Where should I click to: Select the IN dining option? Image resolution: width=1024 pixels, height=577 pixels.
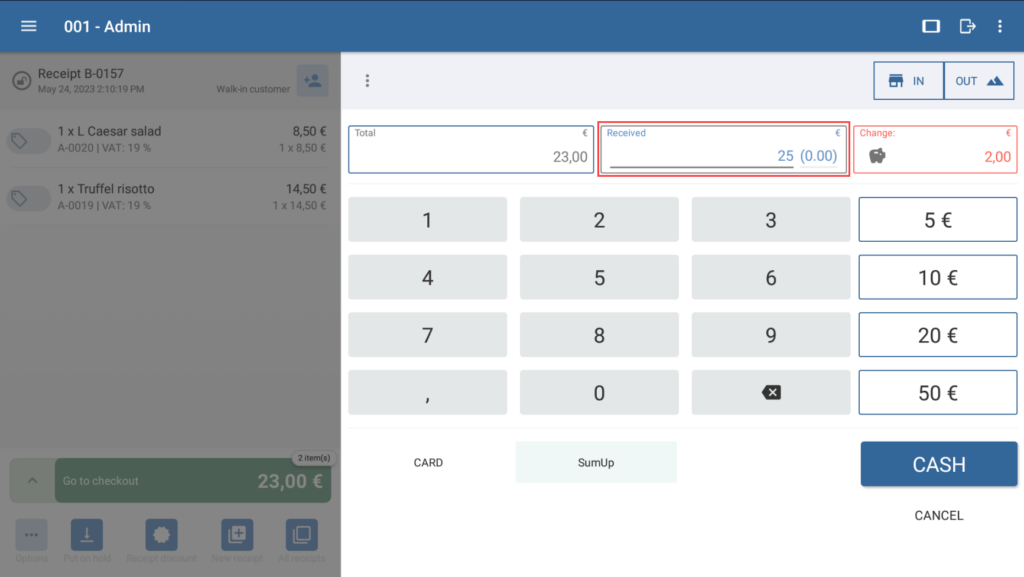908,81
